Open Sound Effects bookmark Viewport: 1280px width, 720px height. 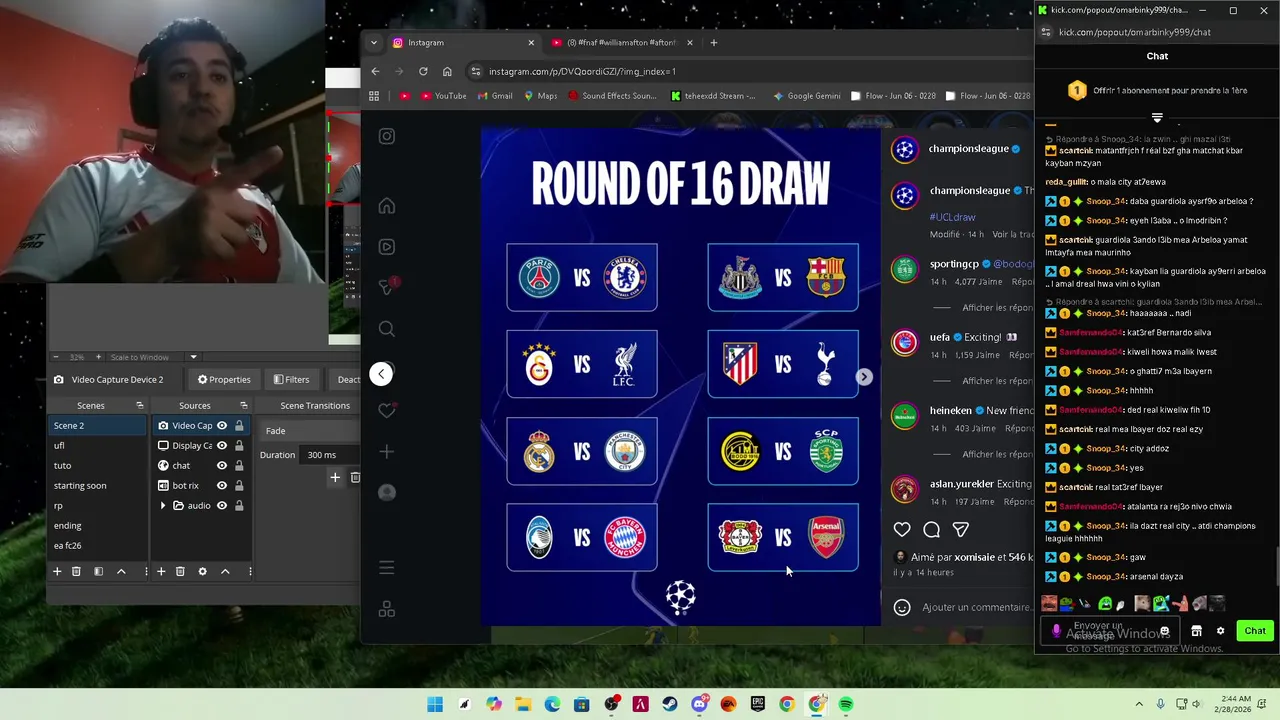point(612,96)
